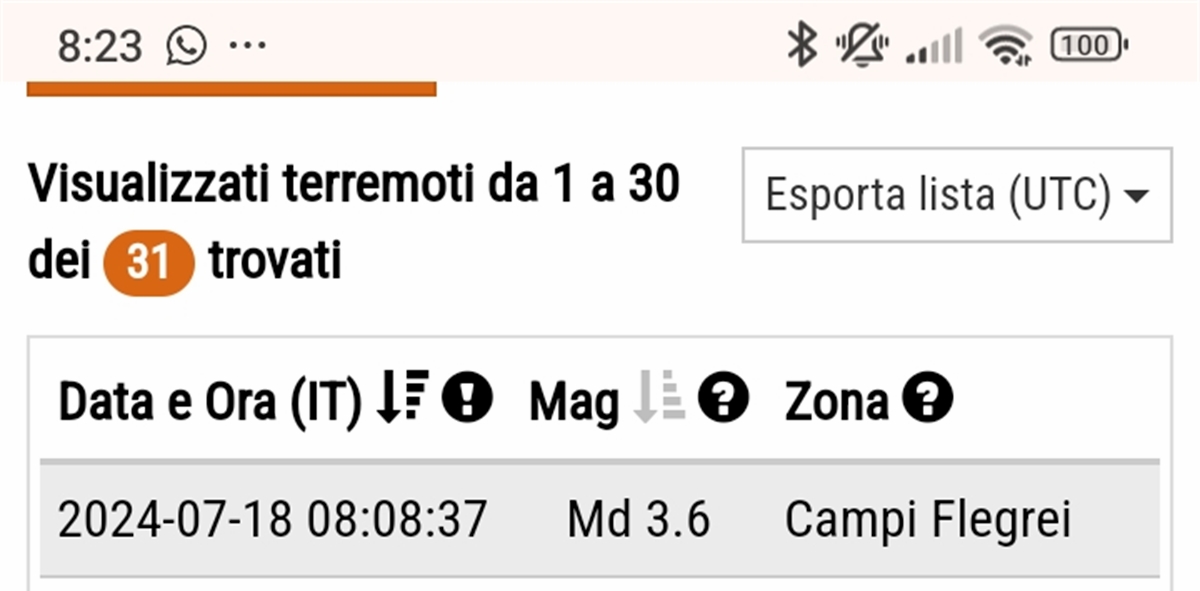Image resolution: width=1200 pixels, height=591 pixels.
Task: Open the 2024-07-18 08:08:37 earthquake entry
Action: point(272,520)
